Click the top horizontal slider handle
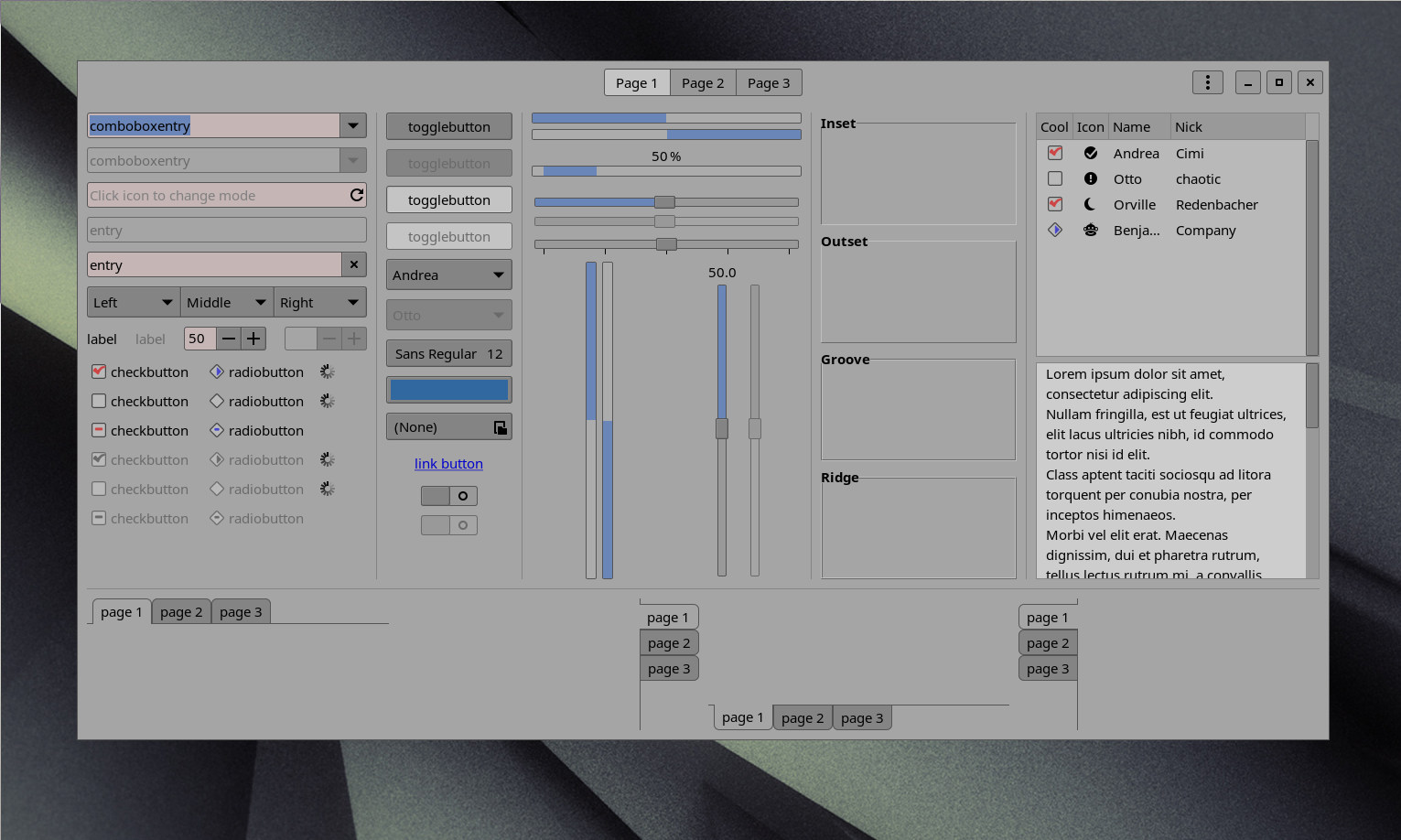Viewport: 1401px width, 840px height. [665, 202]
